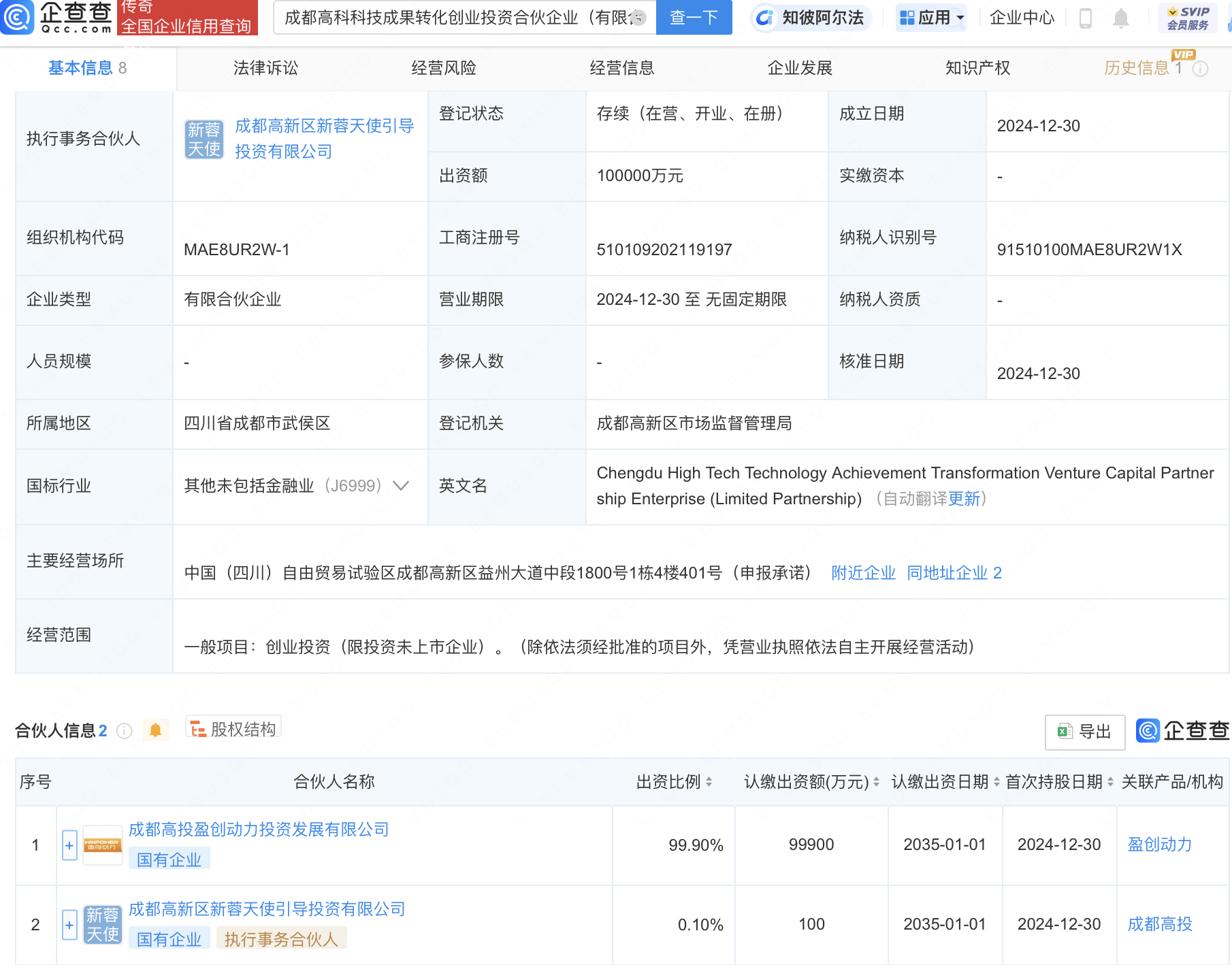The width and height of the screenshot is (1232, 965).
Task: Open the mobile phone app icon
Action: [x=1086, y=18]
